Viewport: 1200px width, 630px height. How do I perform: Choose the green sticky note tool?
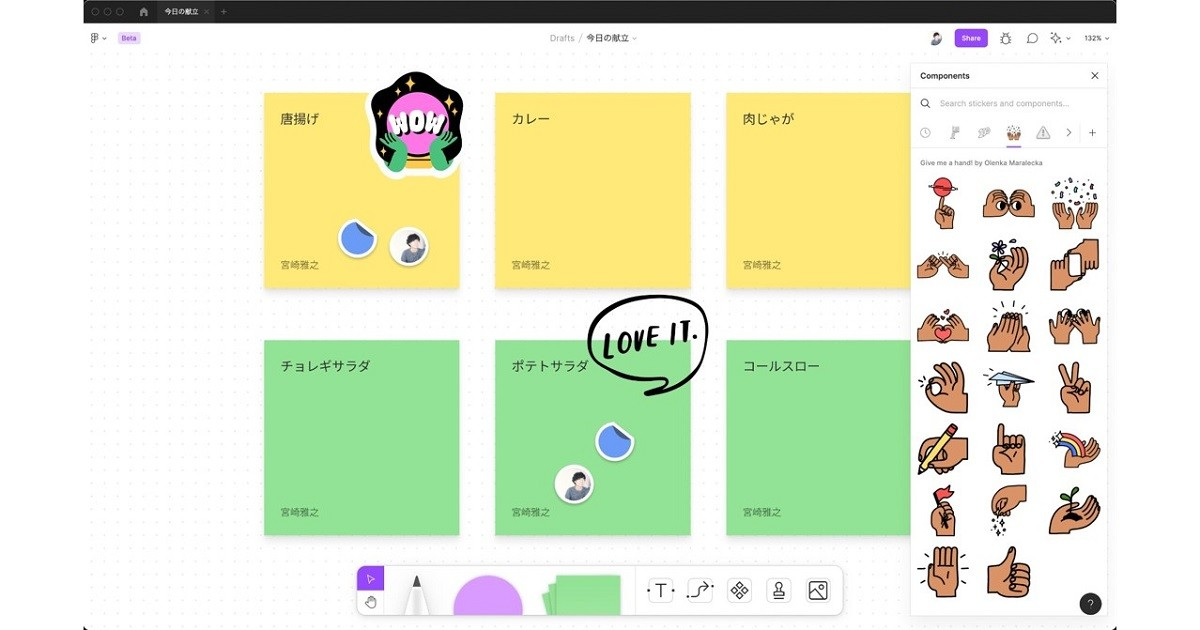pos(581,595)
